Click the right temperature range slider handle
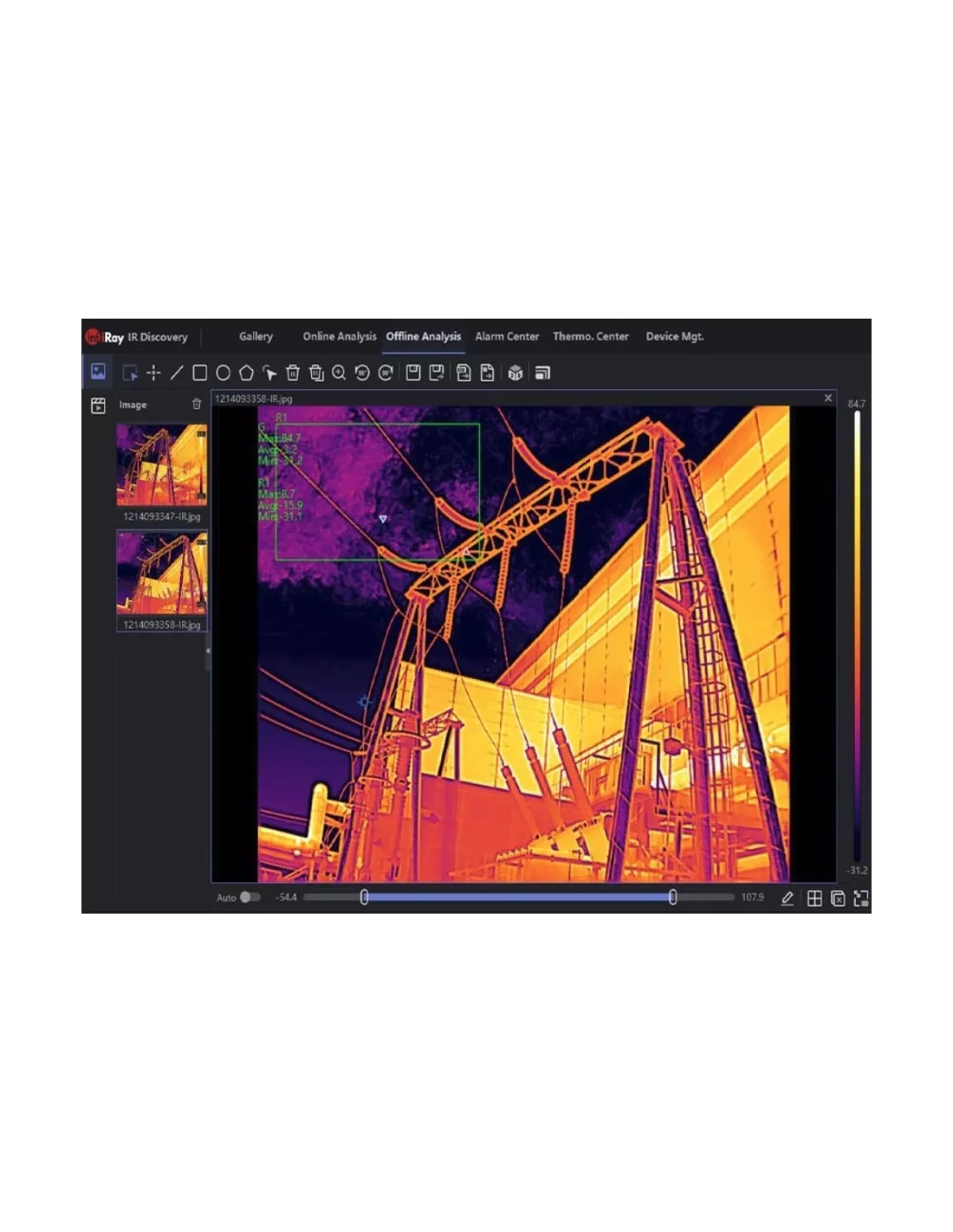Image resolution: width=953 pixels, height=1232 pixels. point(672,898)
